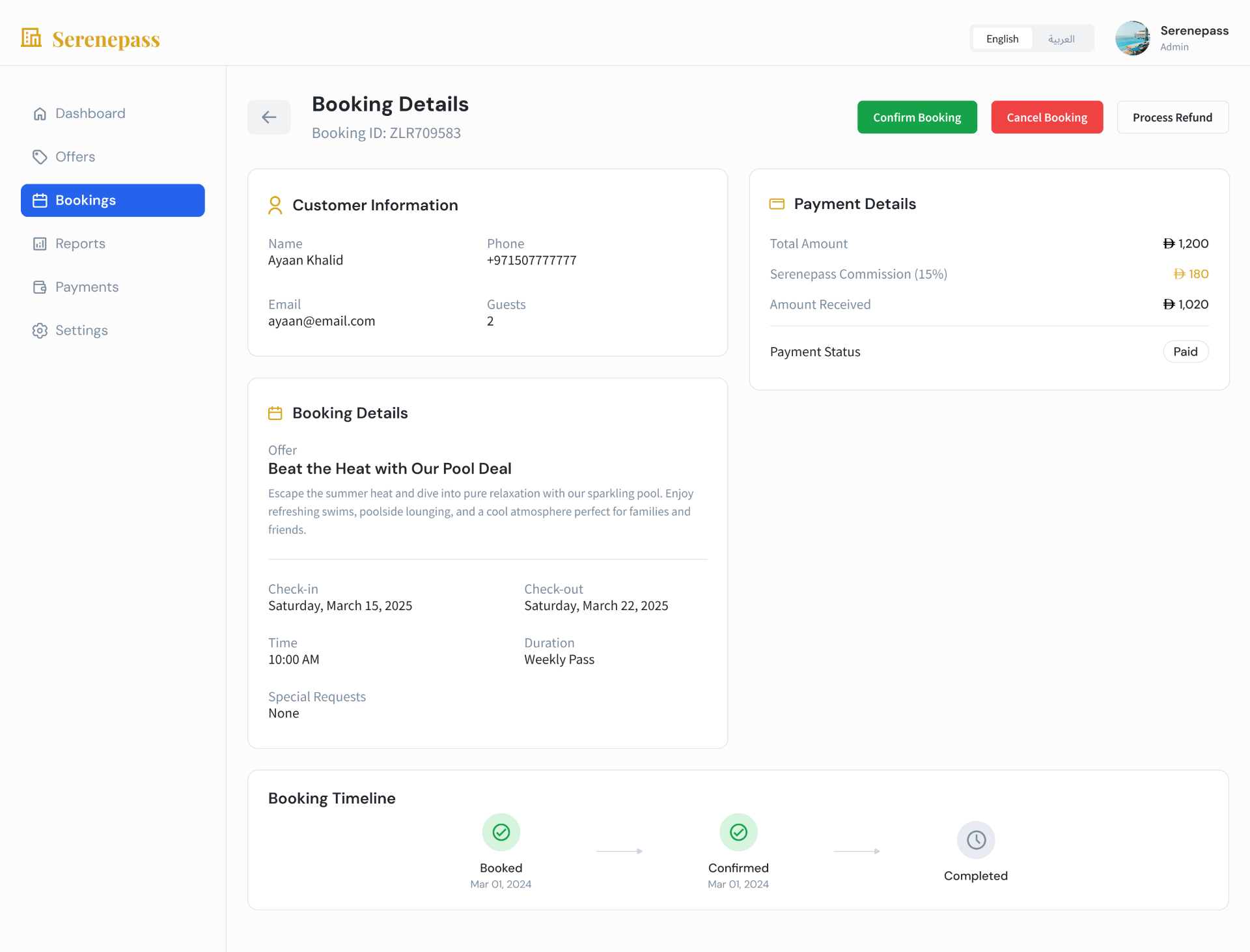Click the Process Refund button
The height and width of the screenshot is (952, 1250).
pyautogui.click(x=1173, y=117)
